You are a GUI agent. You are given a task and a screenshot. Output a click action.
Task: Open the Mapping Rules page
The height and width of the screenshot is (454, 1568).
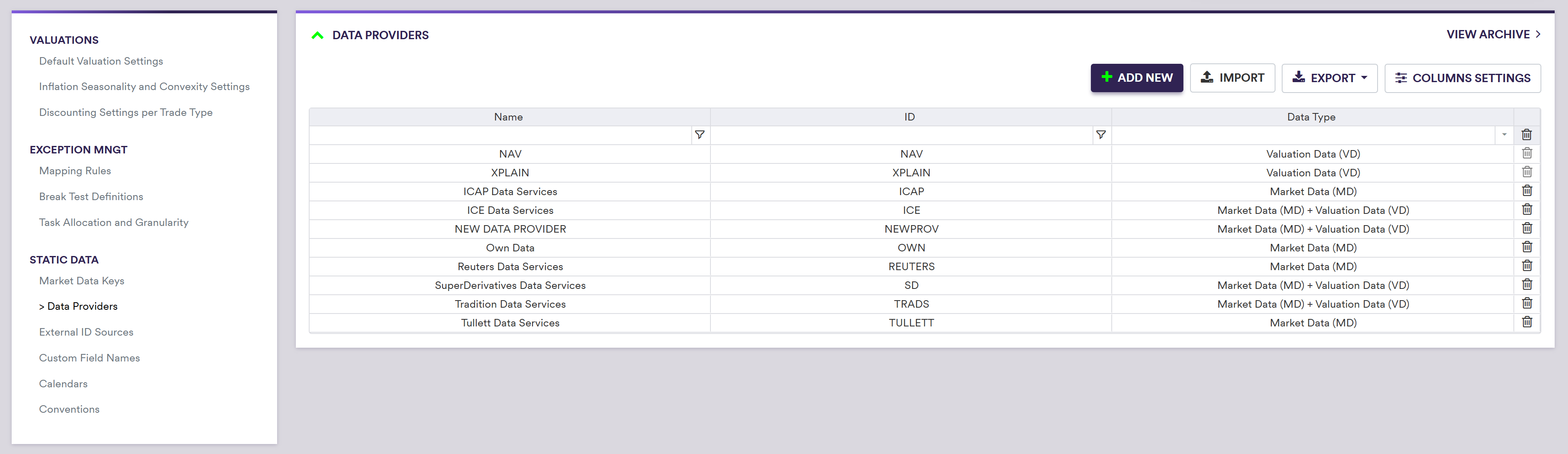click(x=75, y=171)
